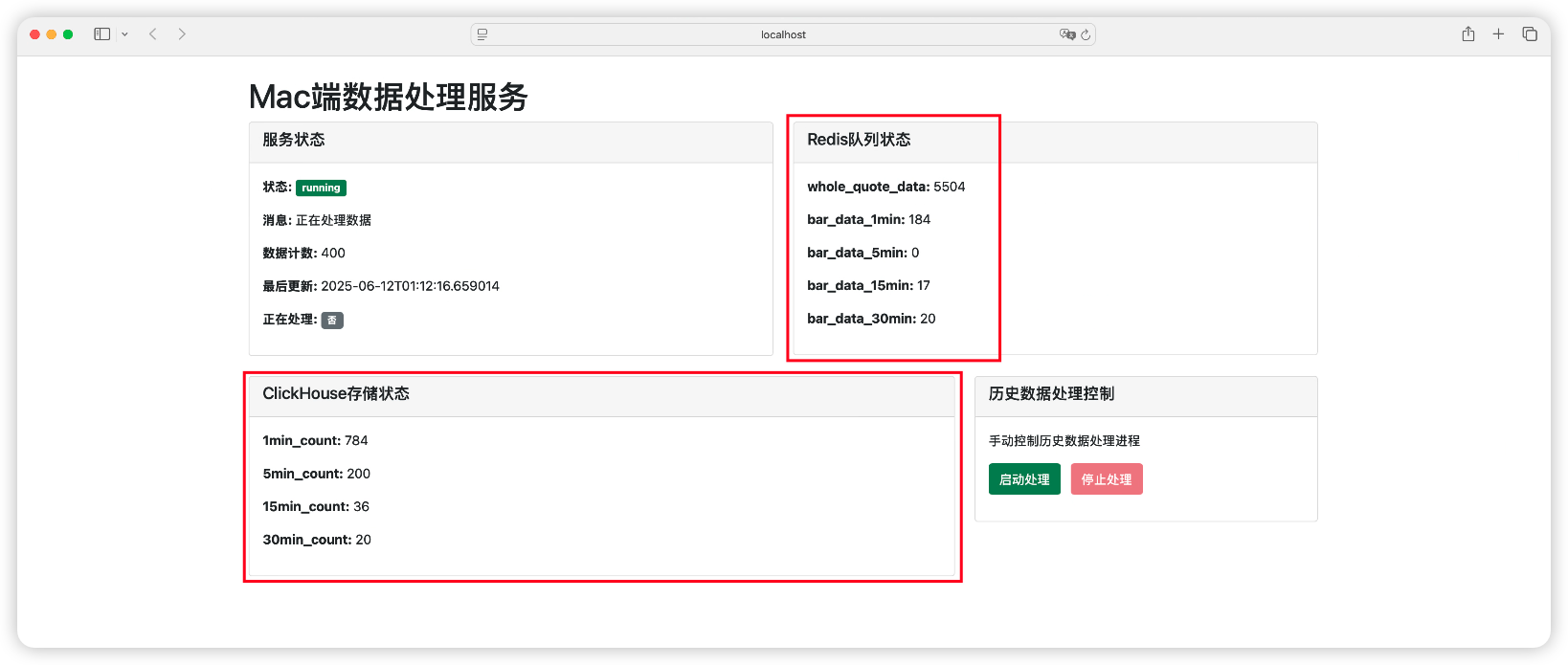Click the Mac端数据处理服务 page heading
The width and height of the screenshot is (1568, 665).
[x=389, y=97]
